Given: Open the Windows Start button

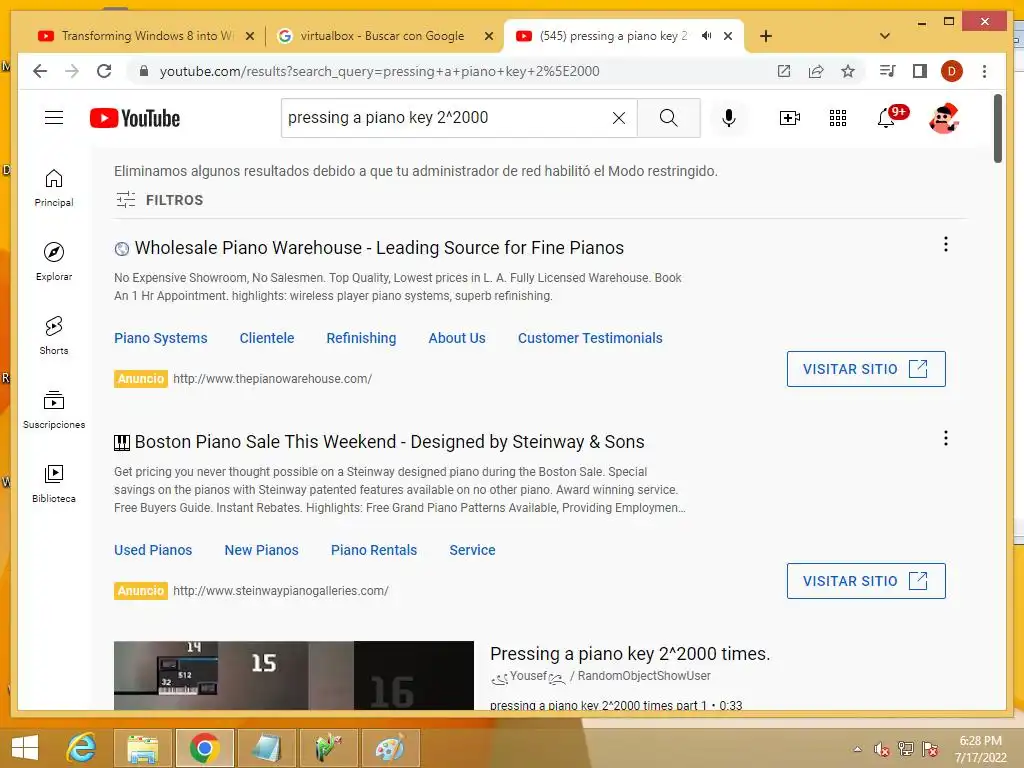Looking at the screenshot, I should (24, 748).
